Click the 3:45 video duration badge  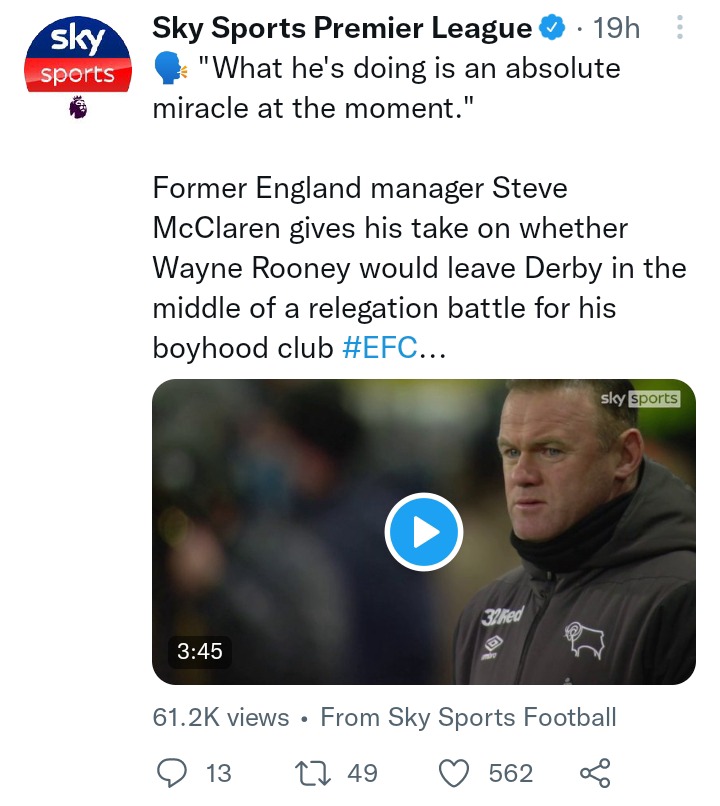[x=200, y=651]
